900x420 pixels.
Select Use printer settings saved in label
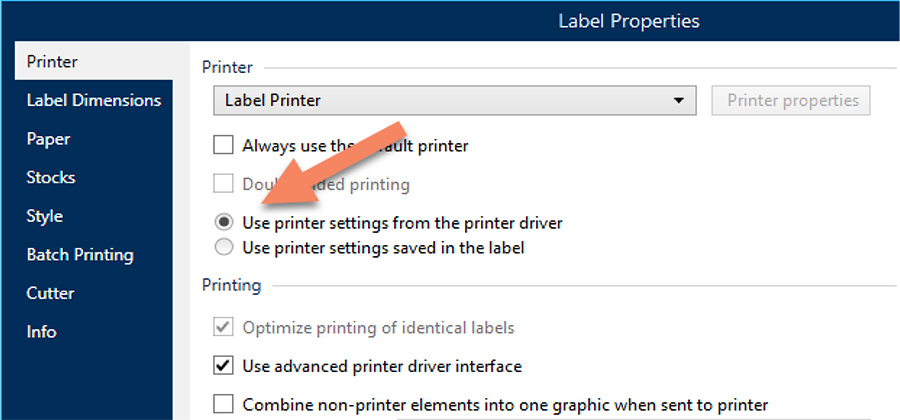[x=224, y=248]
